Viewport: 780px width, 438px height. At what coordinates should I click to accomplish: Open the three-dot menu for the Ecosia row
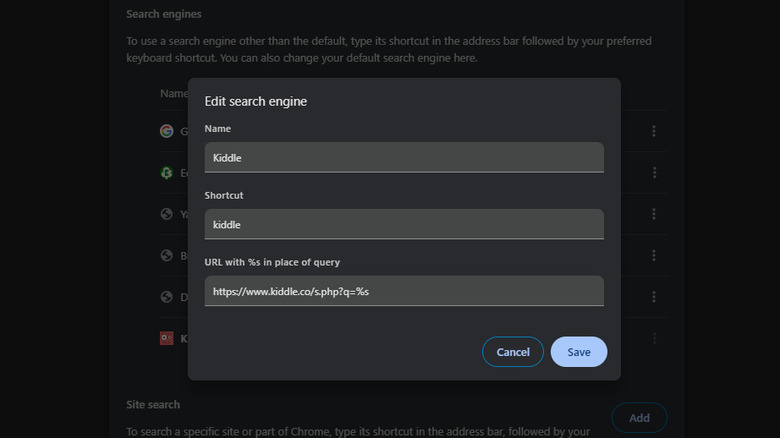pyautogui.click(x=654, y=172)
